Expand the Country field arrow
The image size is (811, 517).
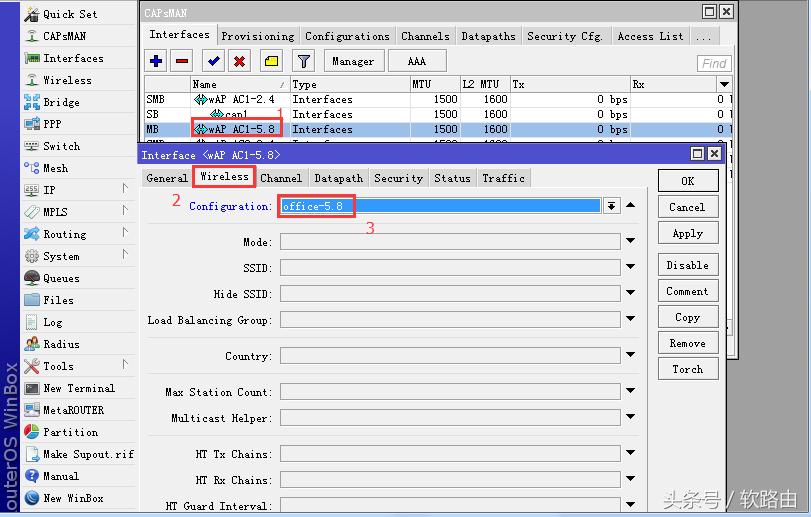coord(630,357)
